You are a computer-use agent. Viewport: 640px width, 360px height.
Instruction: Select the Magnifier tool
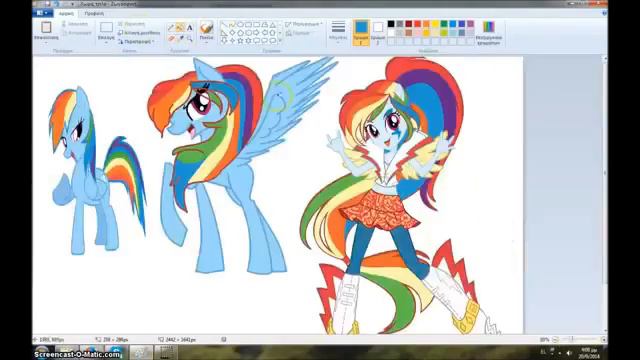[189, 38]
